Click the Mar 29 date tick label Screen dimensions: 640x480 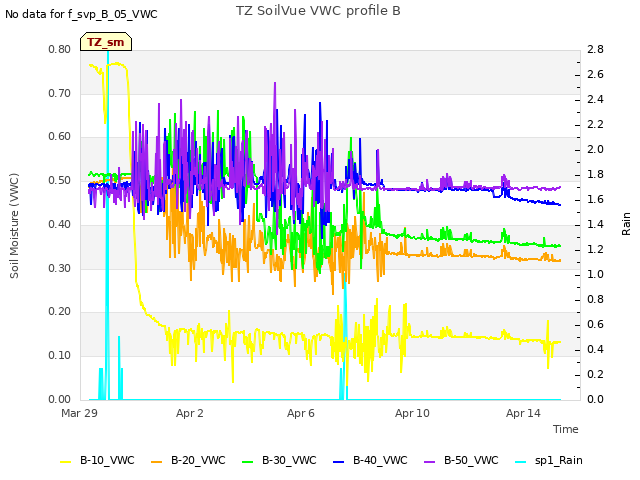tap(80, 413)
